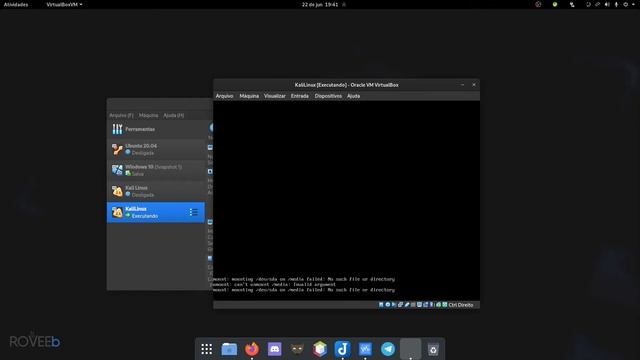Select the running KaliLinux virtual machine entry

coord(156,212)
